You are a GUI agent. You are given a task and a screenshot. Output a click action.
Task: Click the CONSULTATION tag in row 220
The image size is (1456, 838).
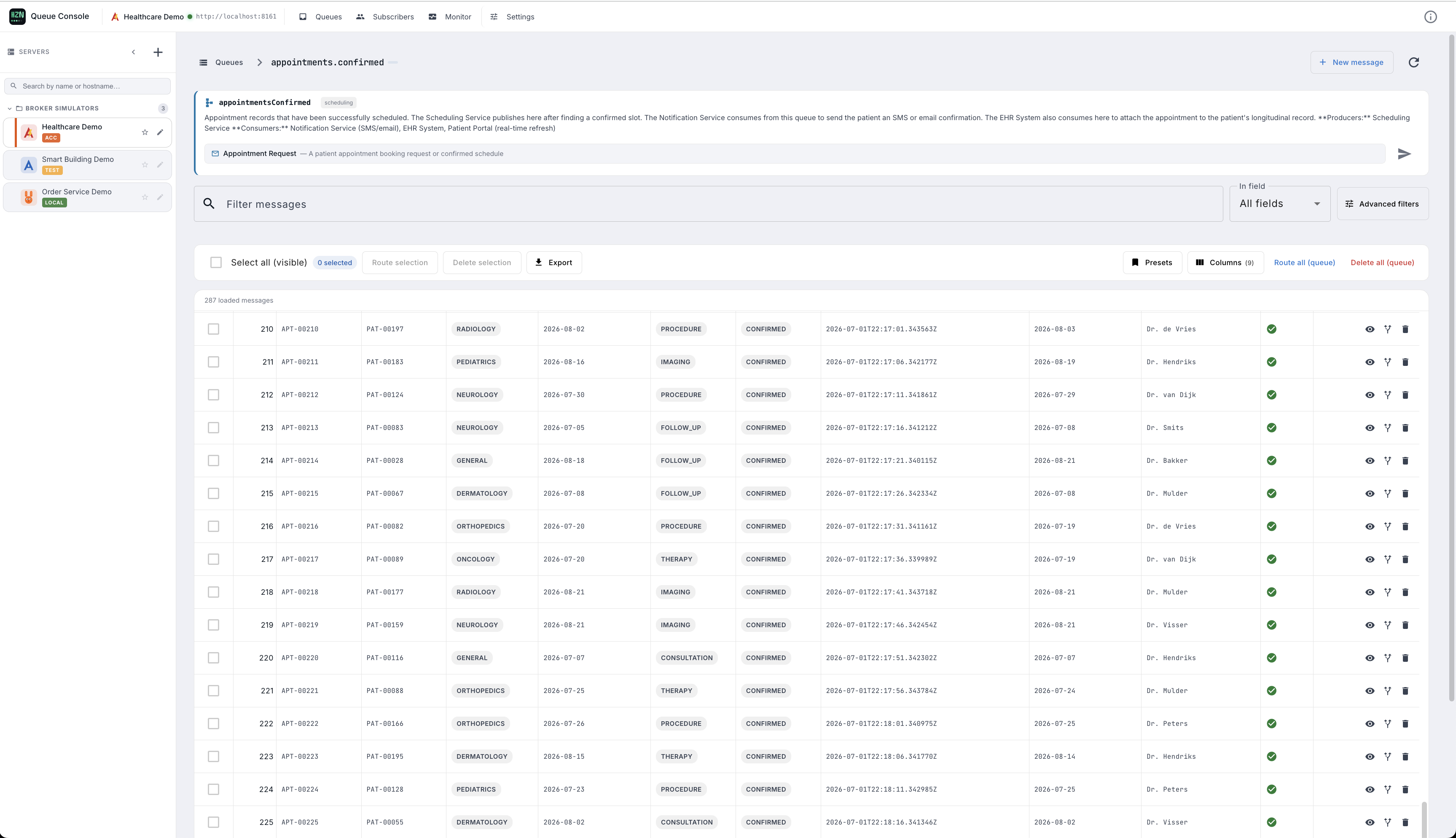(687, 658)
